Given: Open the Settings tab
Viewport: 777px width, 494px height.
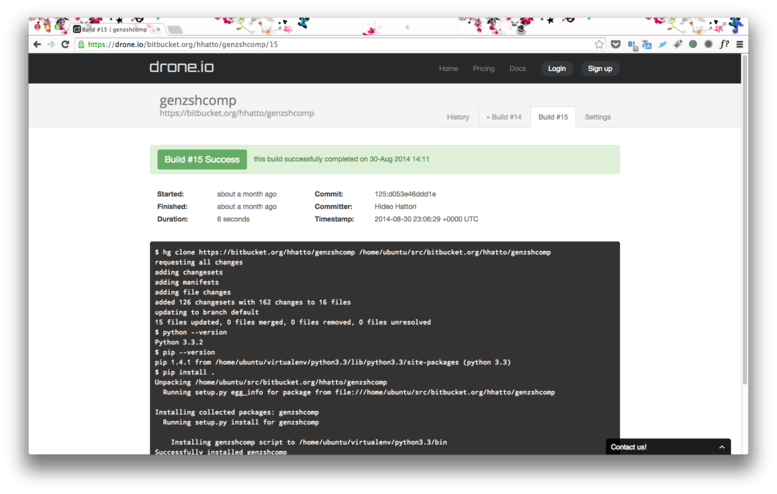Looking at the screenshot, I should 597,117.
